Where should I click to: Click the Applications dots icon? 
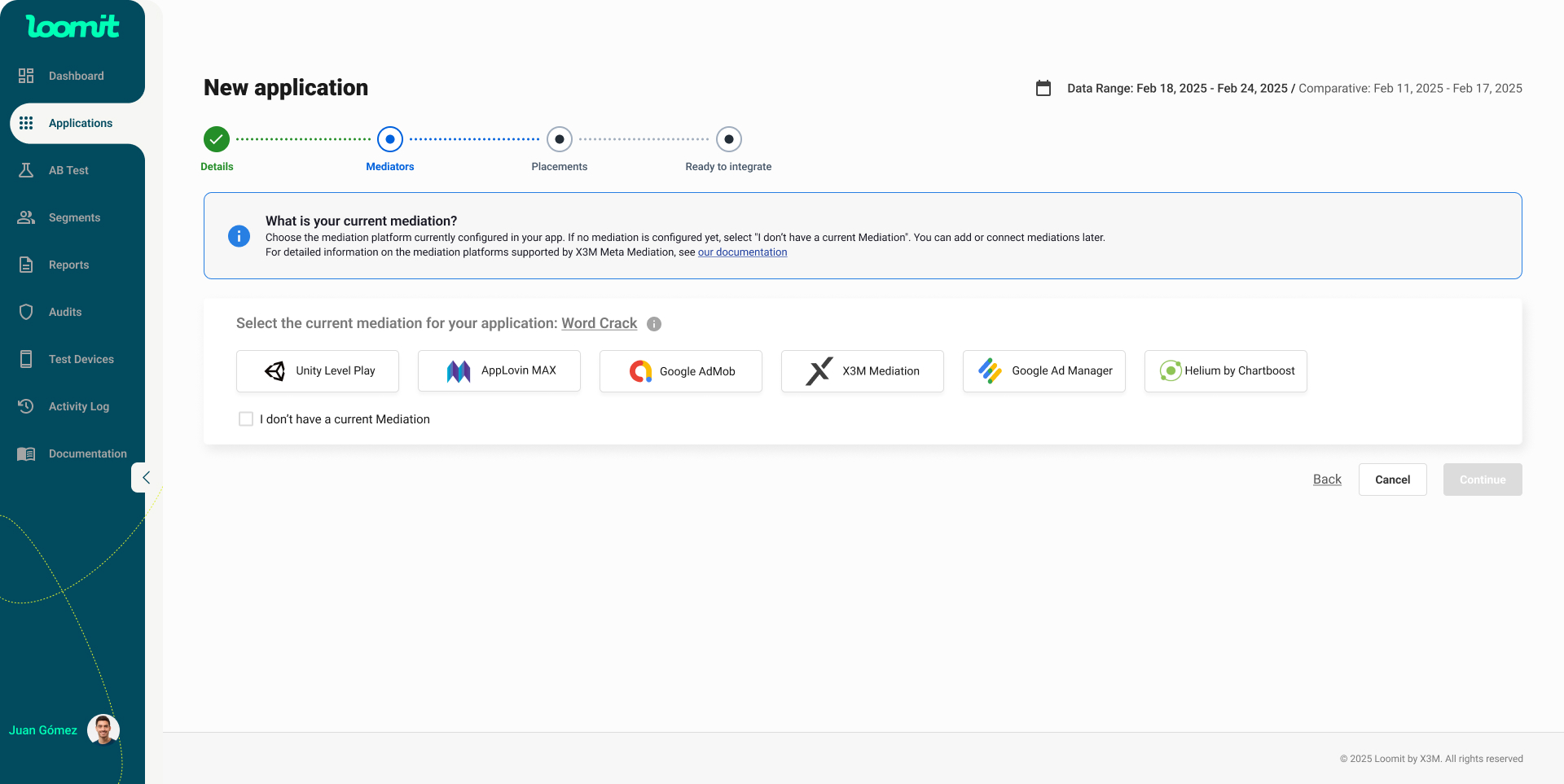pos(26,123)
